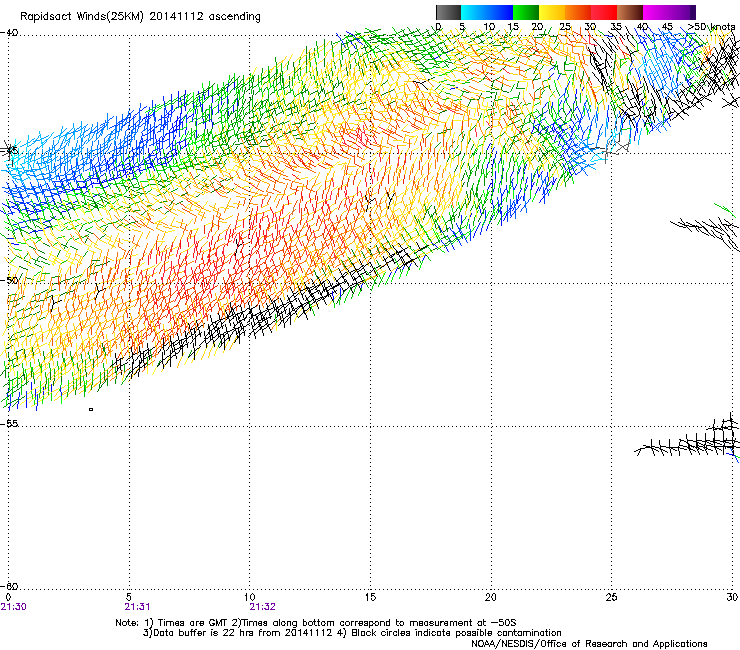Click the '21:31' time label
The image size is (740, 650).
(x=137, y=607)
